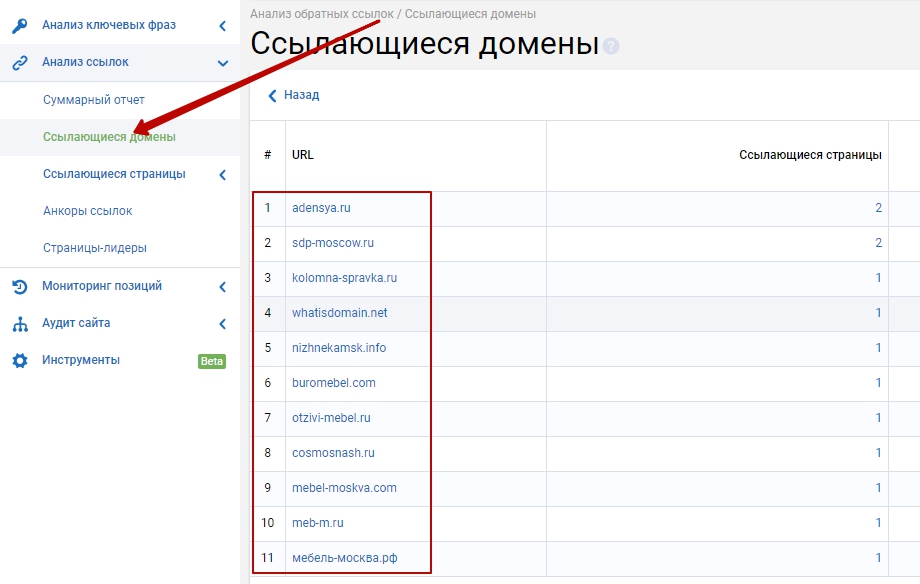Click Анализ обратных ссылок breadcrumb
The width and height of the screenshot is (920, 584).
(x=322, y=13)
